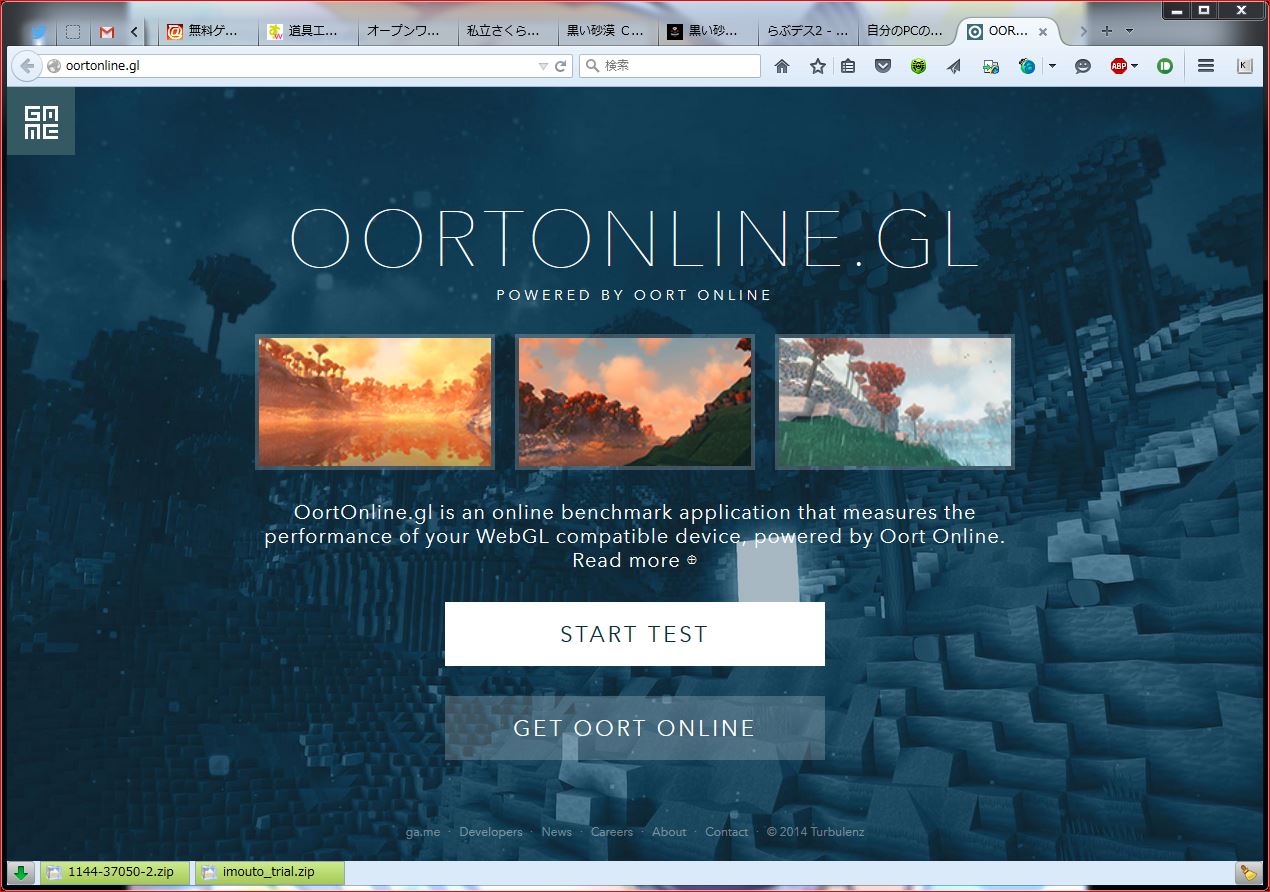The height and width of the screenshot is (892, 1270).
Task: Go back to the previous page
Action: pos(27,66)
